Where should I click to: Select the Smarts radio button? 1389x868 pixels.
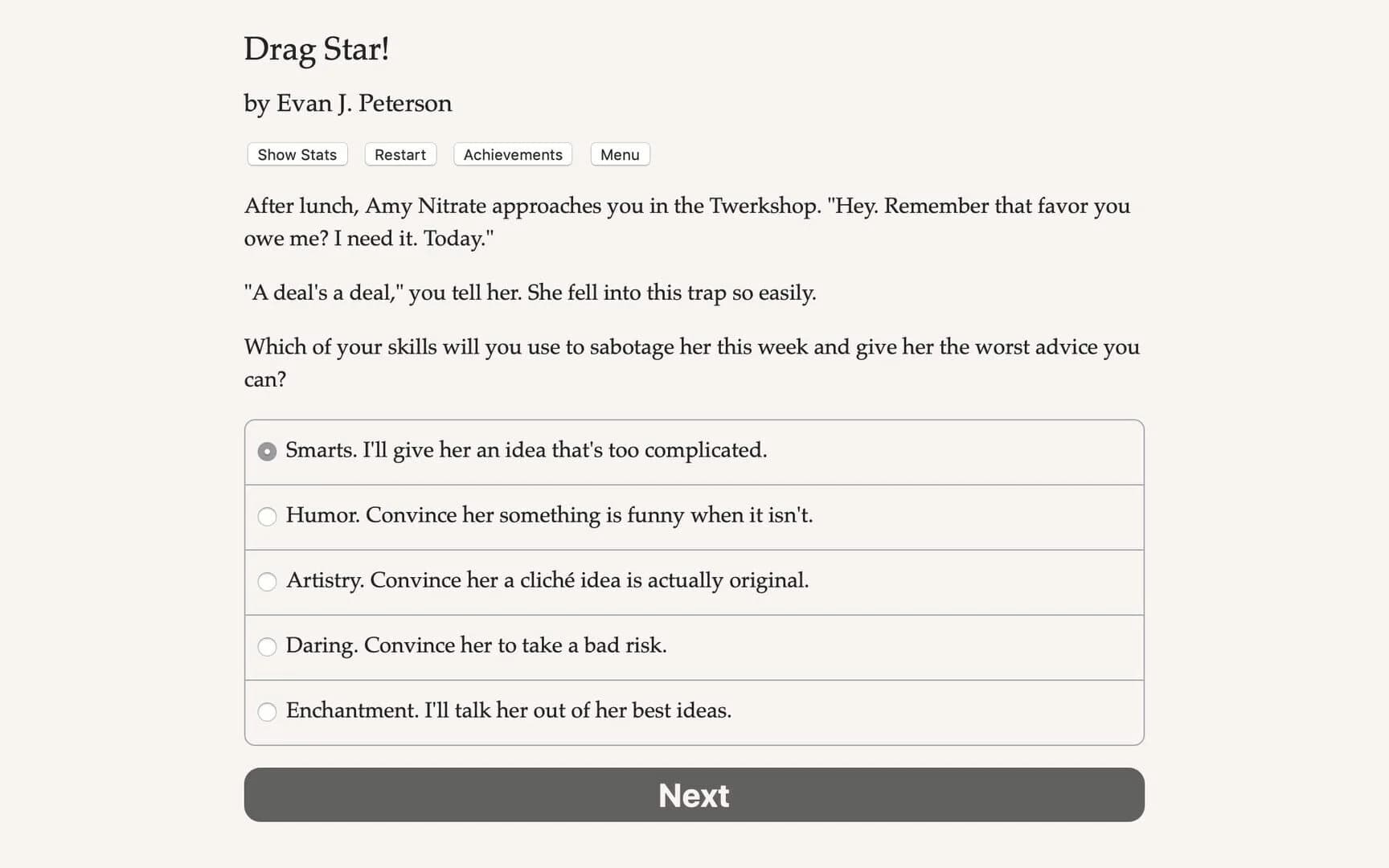pyautogui.click(x=267, y=452)
